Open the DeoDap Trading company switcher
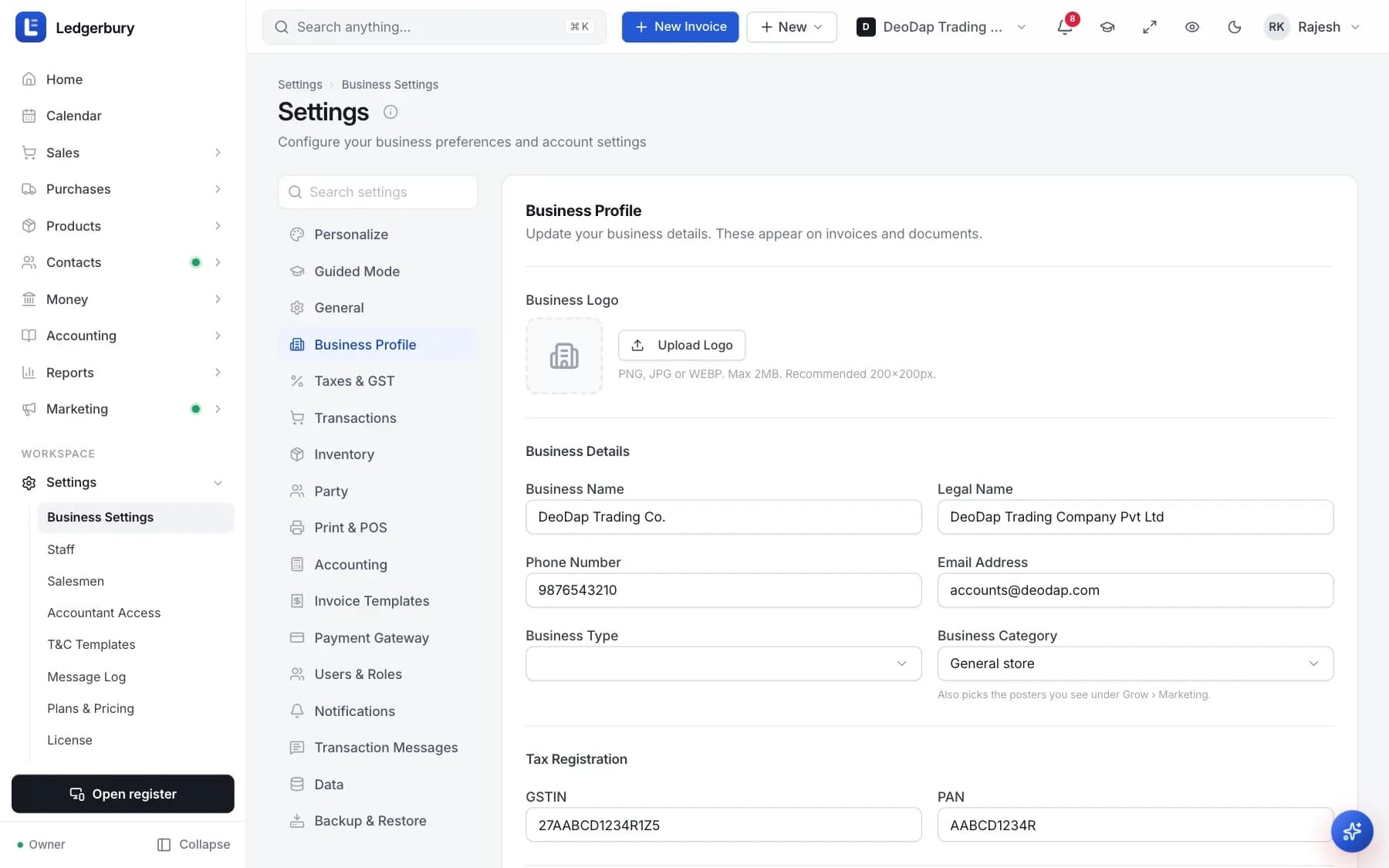1389x868 pixels. coord(941,27)
